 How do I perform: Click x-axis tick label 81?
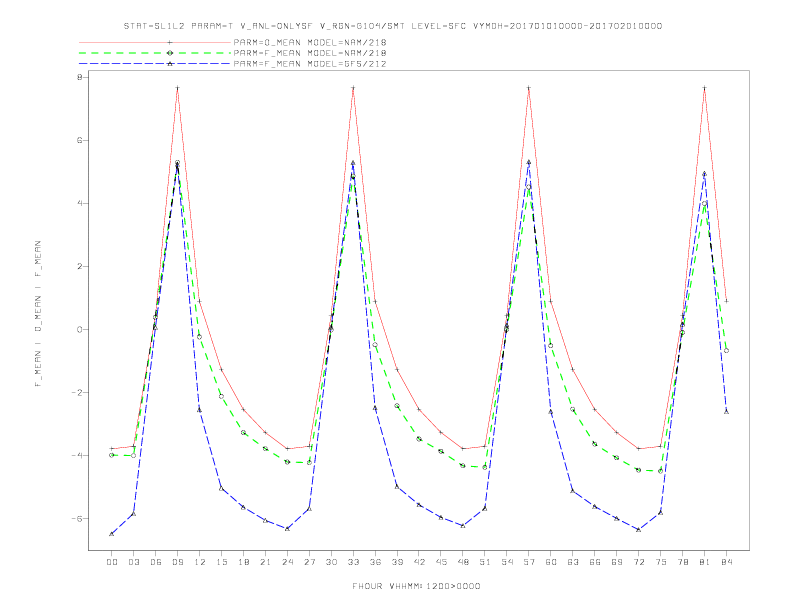click(x=705, y=562)
